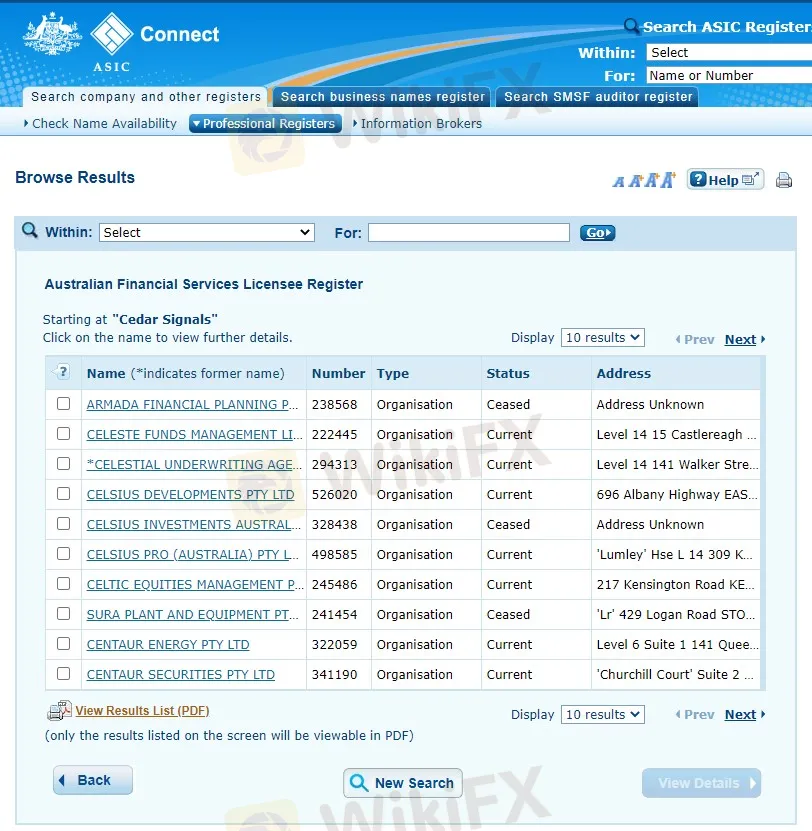Open SURA PLANT AND EQUIPMENT details
The height and width of the screenshot is (831, 812).
click(192, 614)
